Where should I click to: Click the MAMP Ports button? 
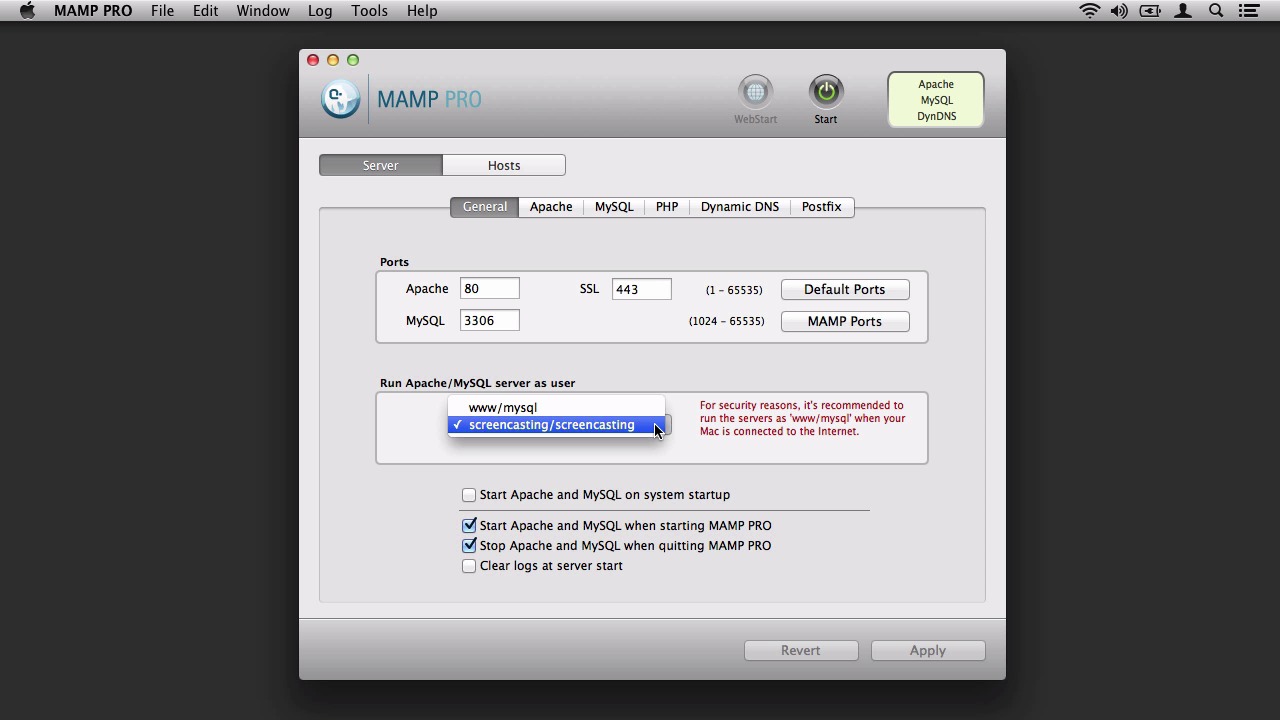click(x=845, y=321)
